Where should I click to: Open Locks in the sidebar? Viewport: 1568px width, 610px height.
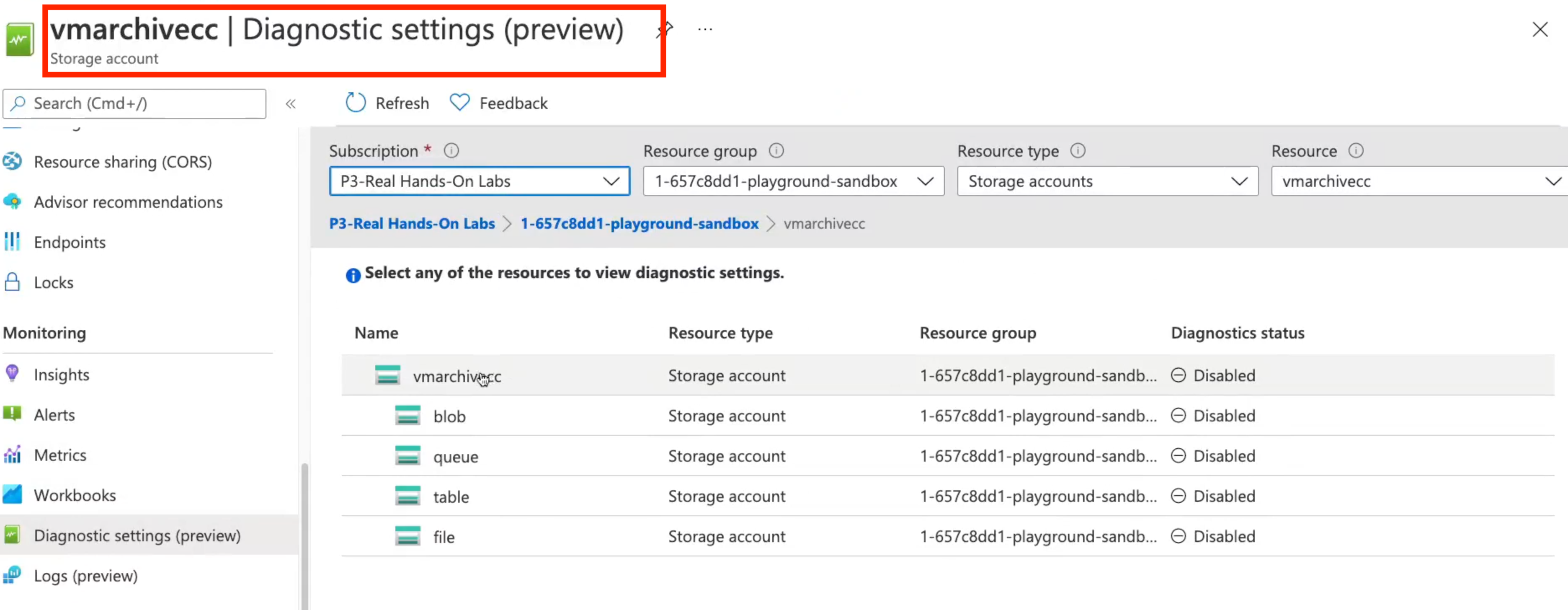[x=54, y=282]
